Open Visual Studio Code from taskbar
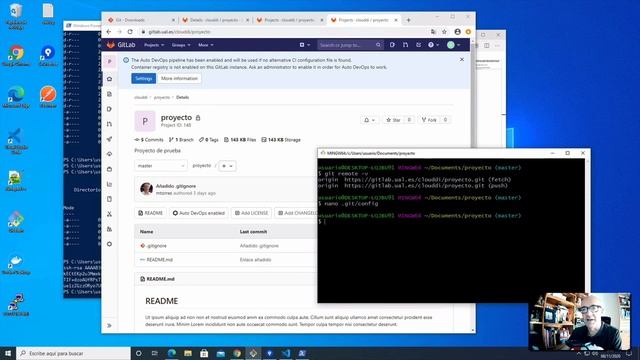The height and width of the screenshot is (360, 640). 286,353
